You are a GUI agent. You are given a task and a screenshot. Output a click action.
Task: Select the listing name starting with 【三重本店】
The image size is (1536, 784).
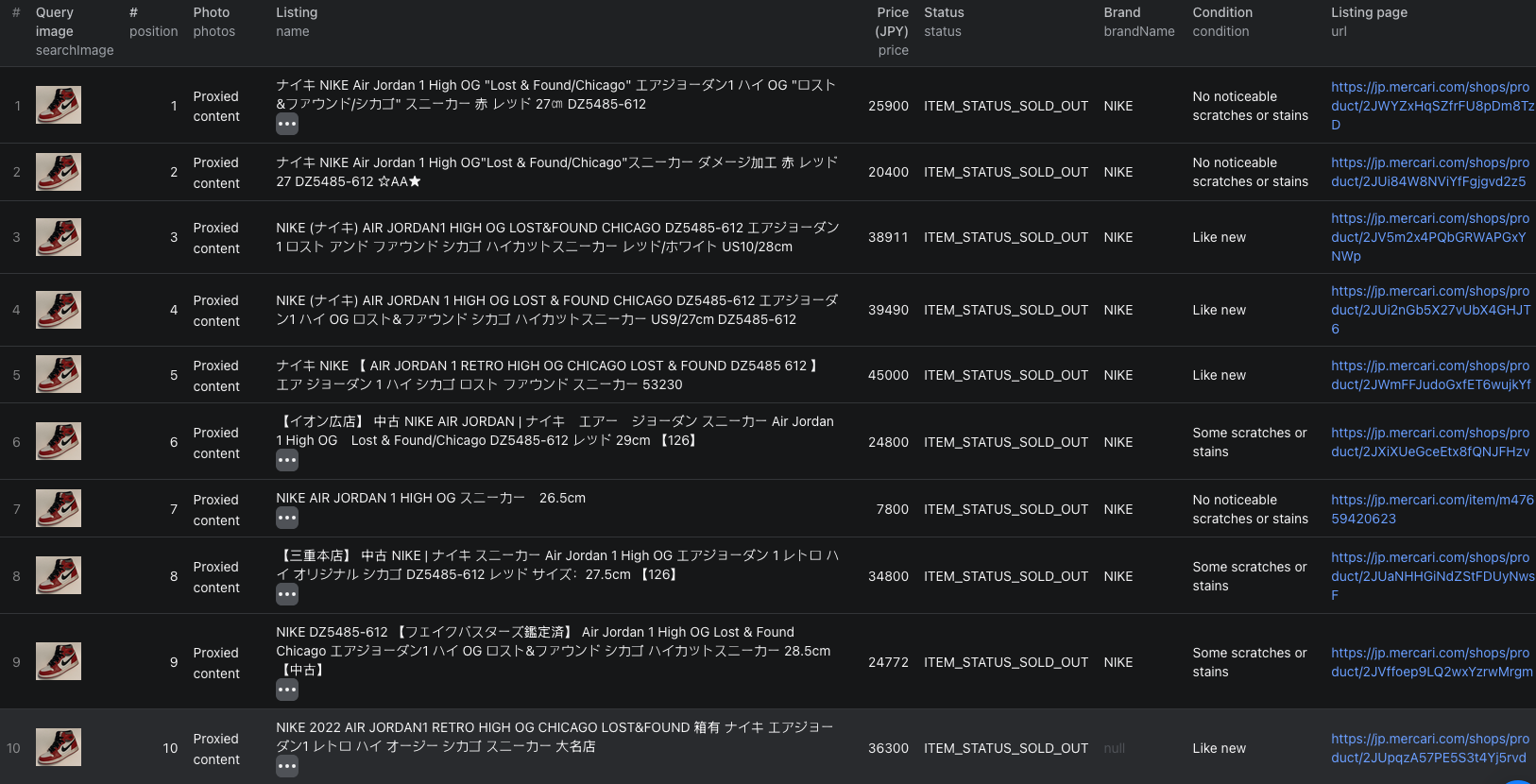coord(557,565)
